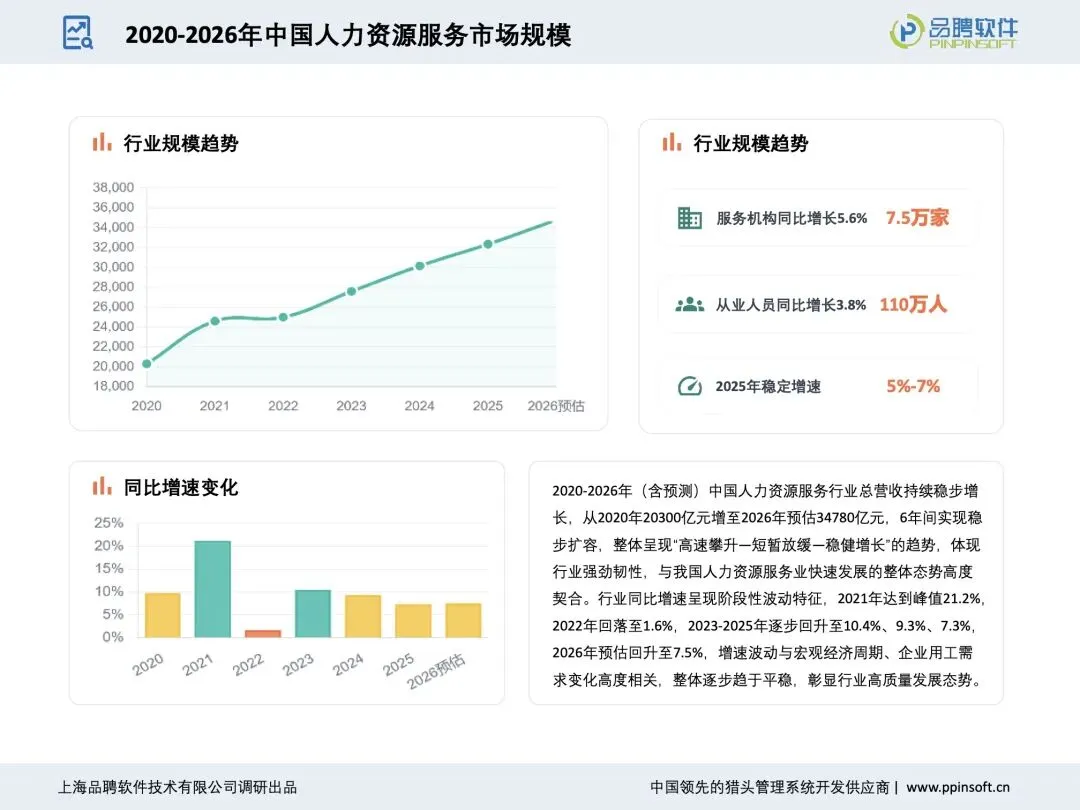Click the chart-search icon beside the page title
Viewport: 1080px width, 810px height.
point(77,33)
